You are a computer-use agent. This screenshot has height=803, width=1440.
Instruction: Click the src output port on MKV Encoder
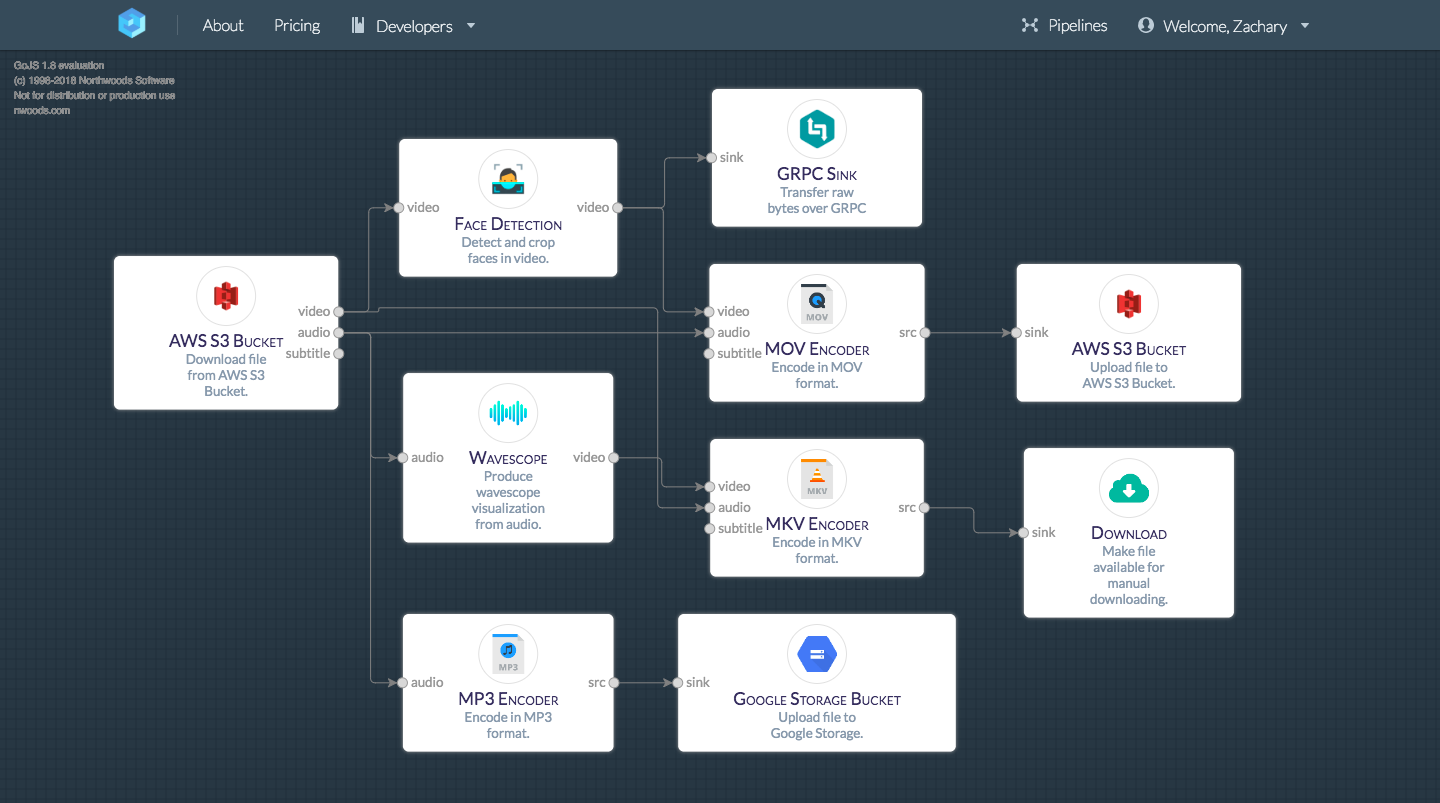[x=924, y=507]
